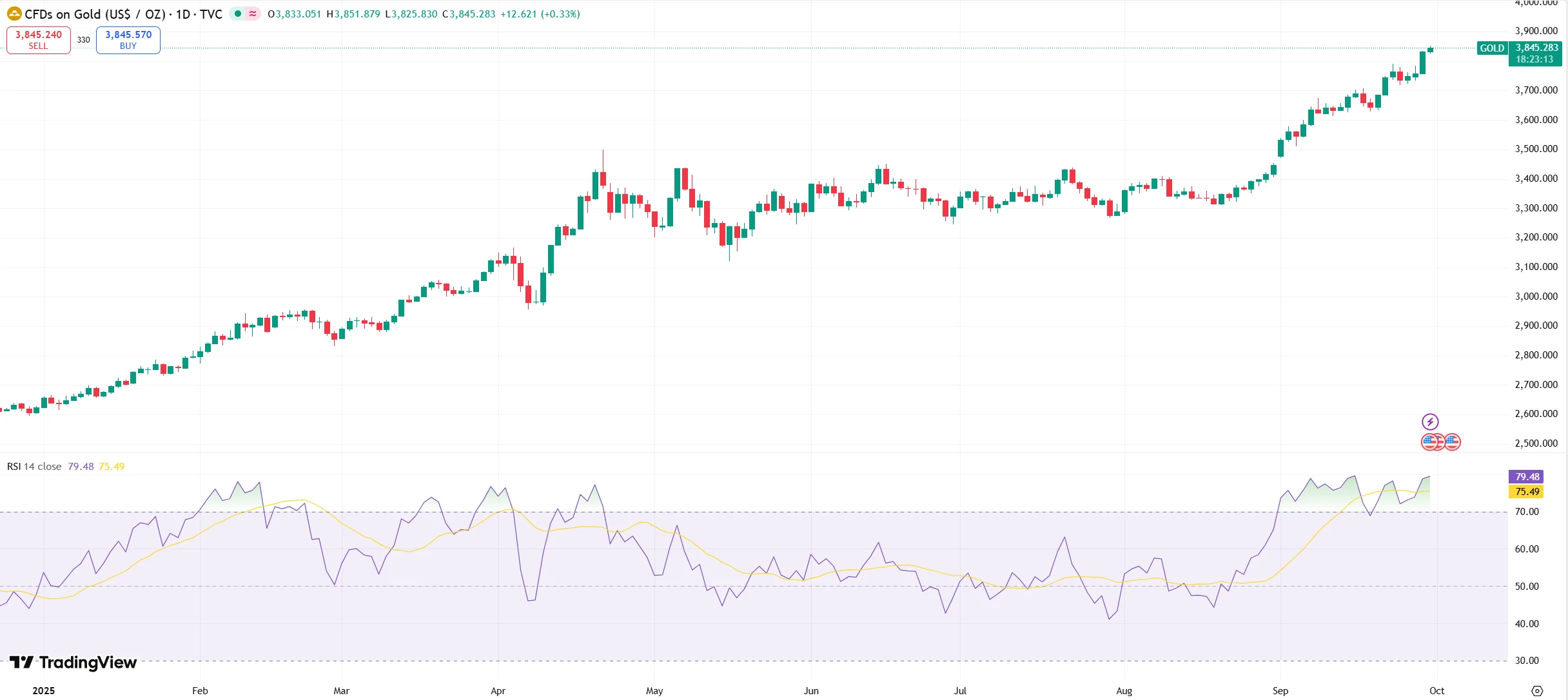Click the yellow 75.49 RSI average label
Viewport: 1568px width, 700px height.
(x=1527, y=492)
